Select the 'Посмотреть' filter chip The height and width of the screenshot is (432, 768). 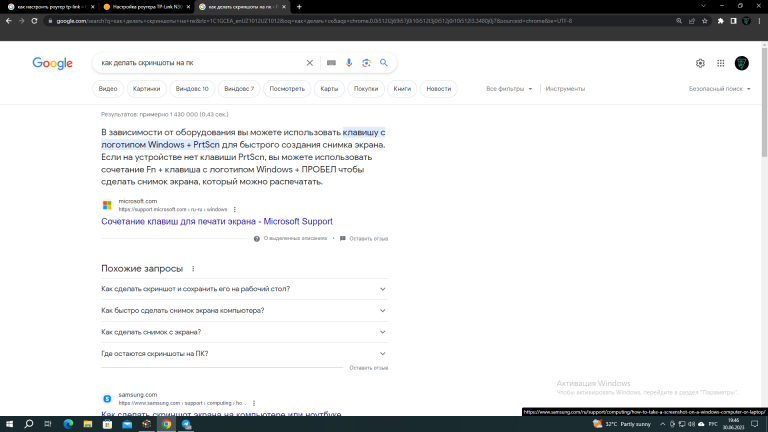pyautogui.click(x=287, y=89)
